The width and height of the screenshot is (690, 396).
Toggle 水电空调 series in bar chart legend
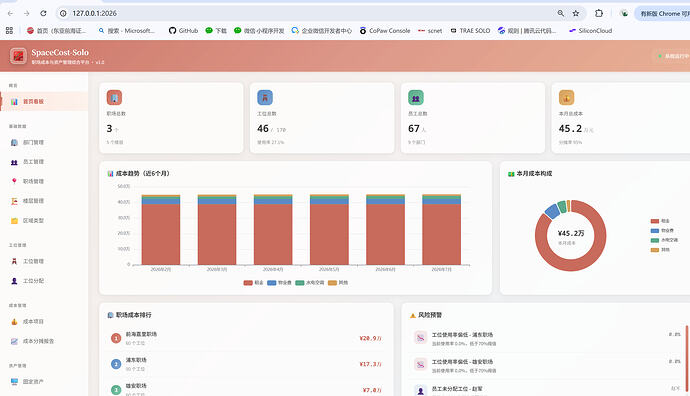coord(310,283)
